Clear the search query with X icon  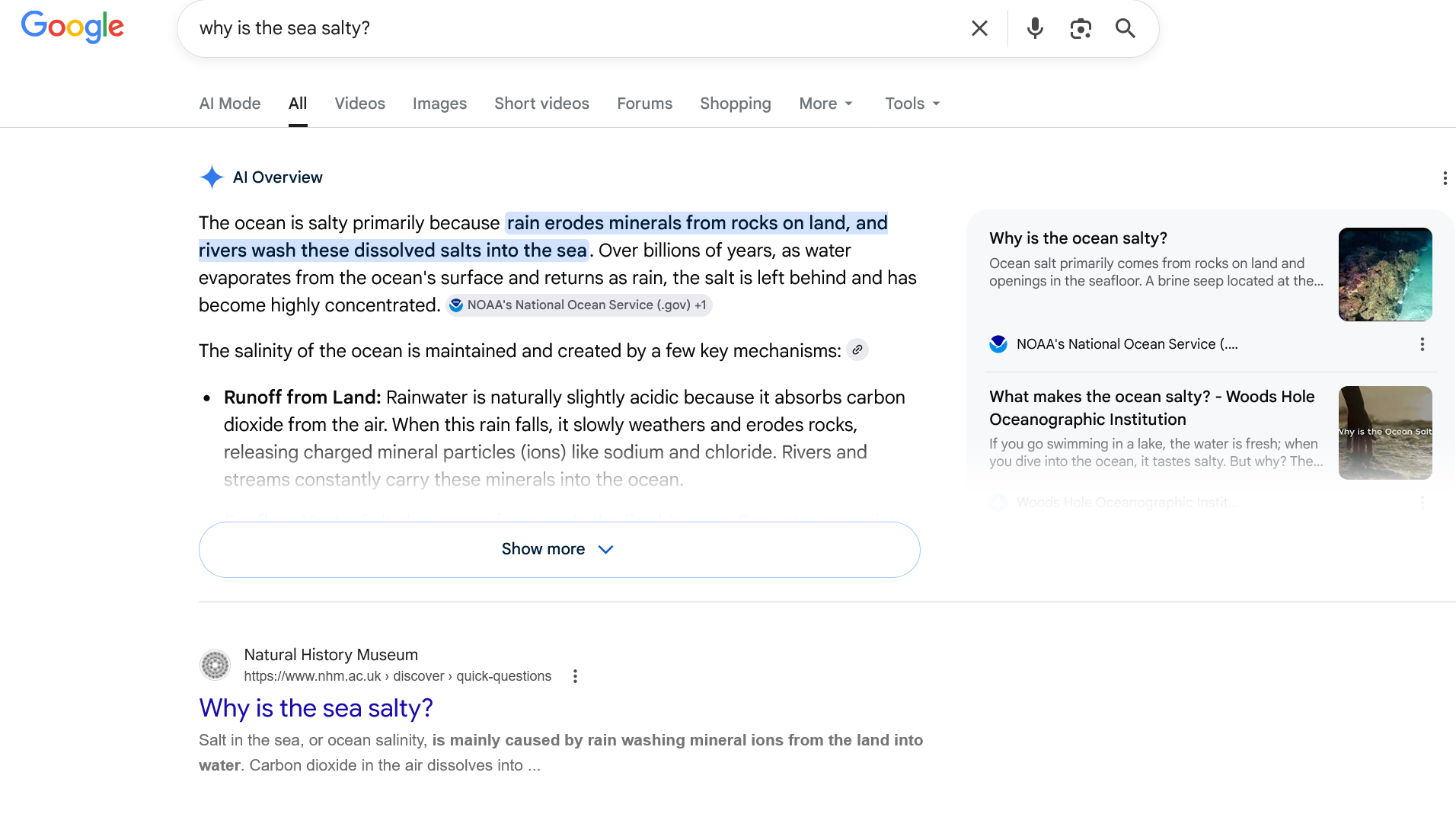click(x=979, y=28)
